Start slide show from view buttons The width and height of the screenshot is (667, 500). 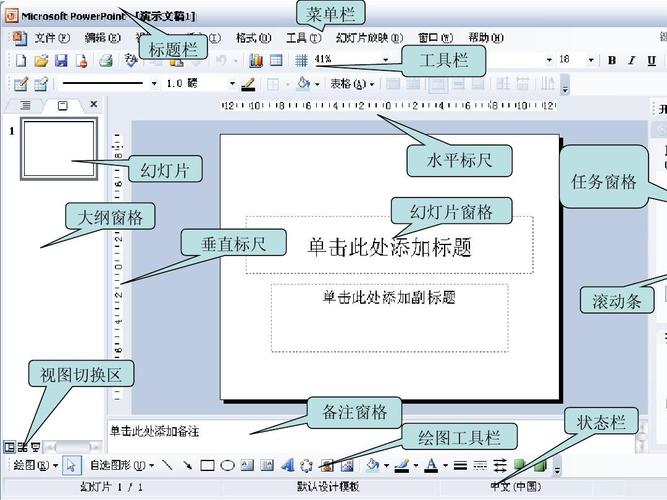(x=36, y=447)
